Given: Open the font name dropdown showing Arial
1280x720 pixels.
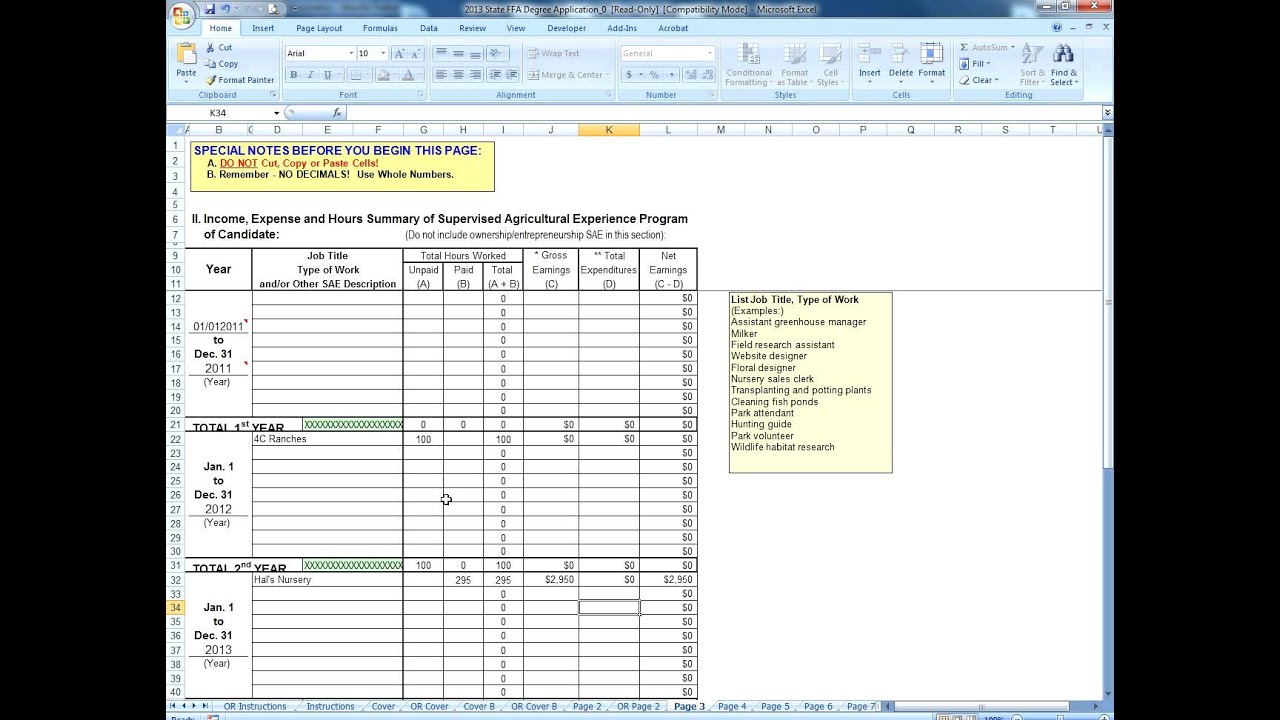Looking at the screenshot, I should point(351,53).
